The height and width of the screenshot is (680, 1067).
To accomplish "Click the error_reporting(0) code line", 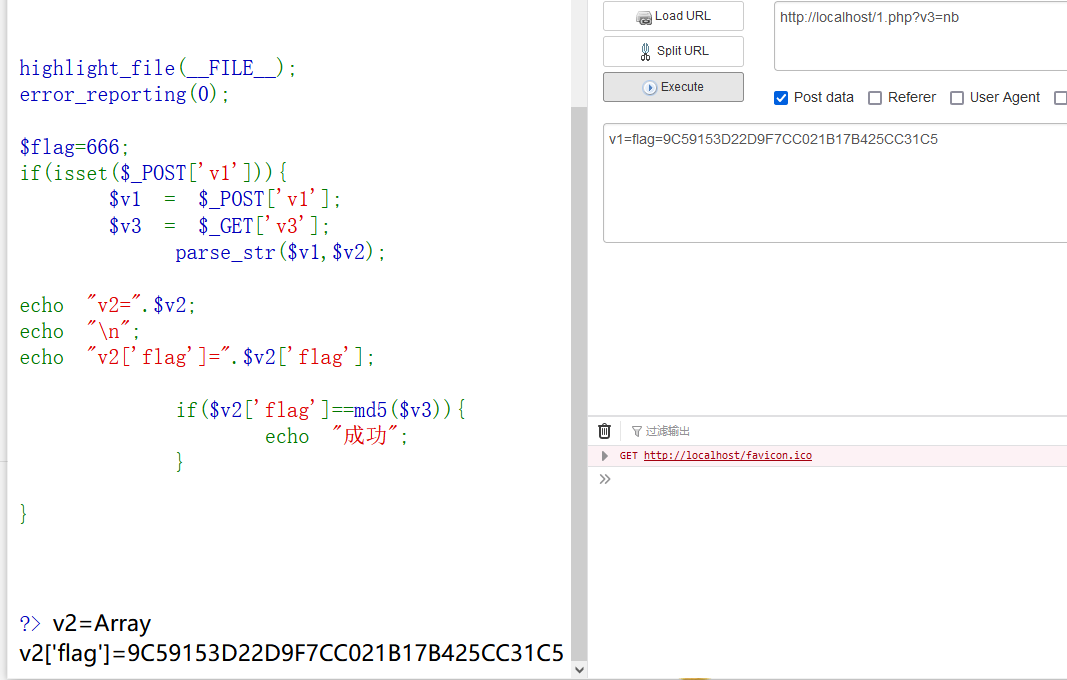I will [x=124, y=94].
